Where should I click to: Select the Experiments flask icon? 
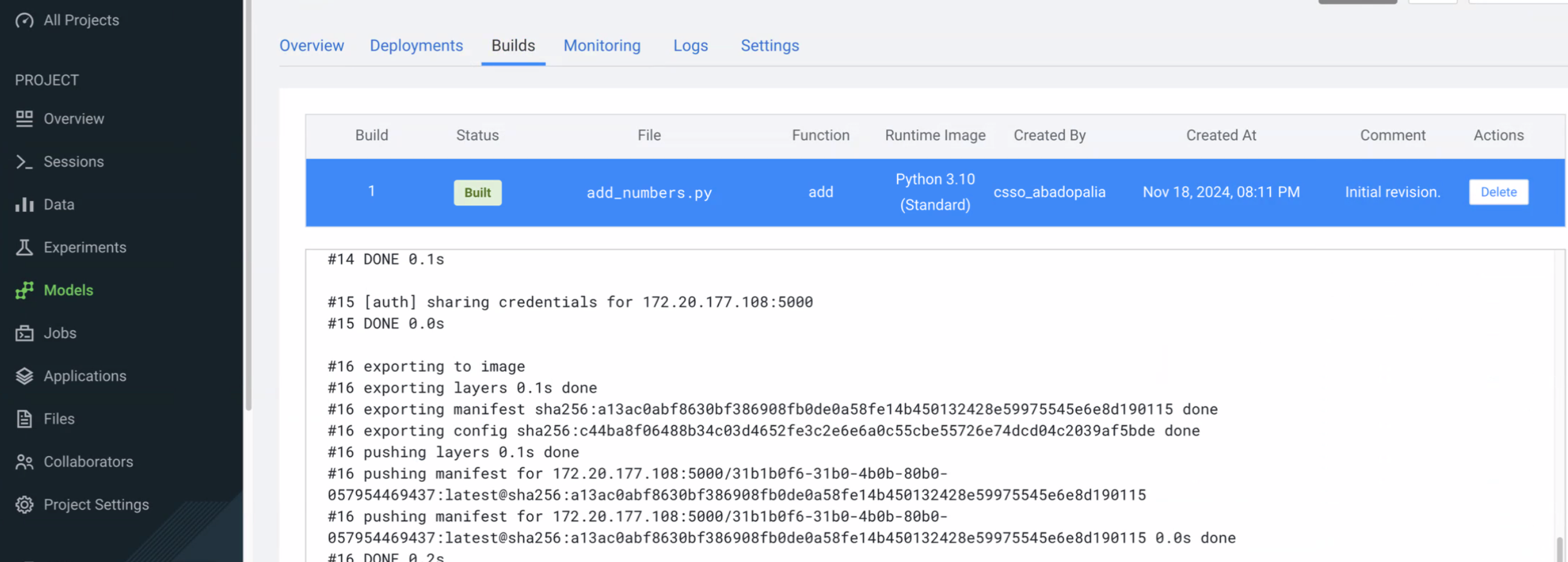pos(24,247)
